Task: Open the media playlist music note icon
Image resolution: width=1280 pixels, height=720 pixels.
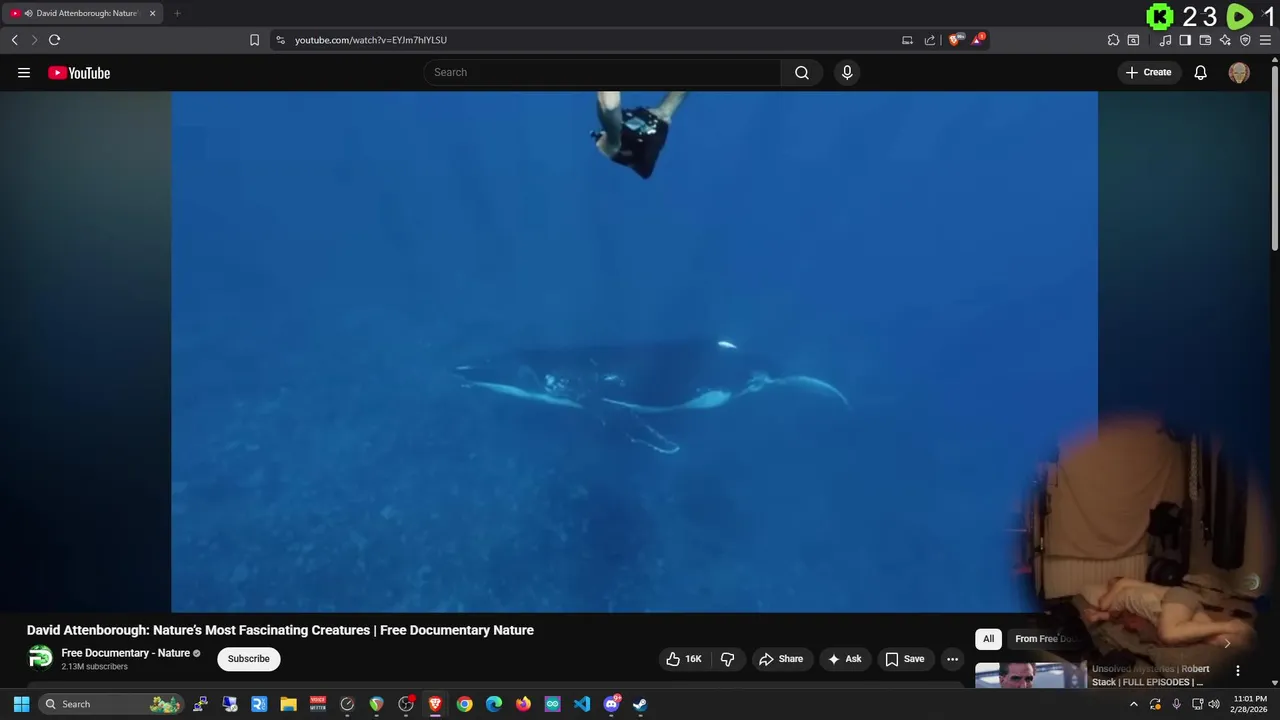Action: (1166, 40)
